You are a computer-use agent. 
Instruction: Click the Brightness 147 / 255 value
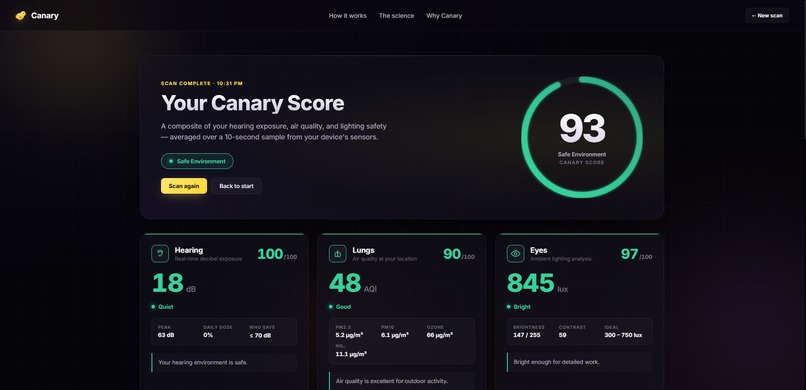tap(527, 335)
